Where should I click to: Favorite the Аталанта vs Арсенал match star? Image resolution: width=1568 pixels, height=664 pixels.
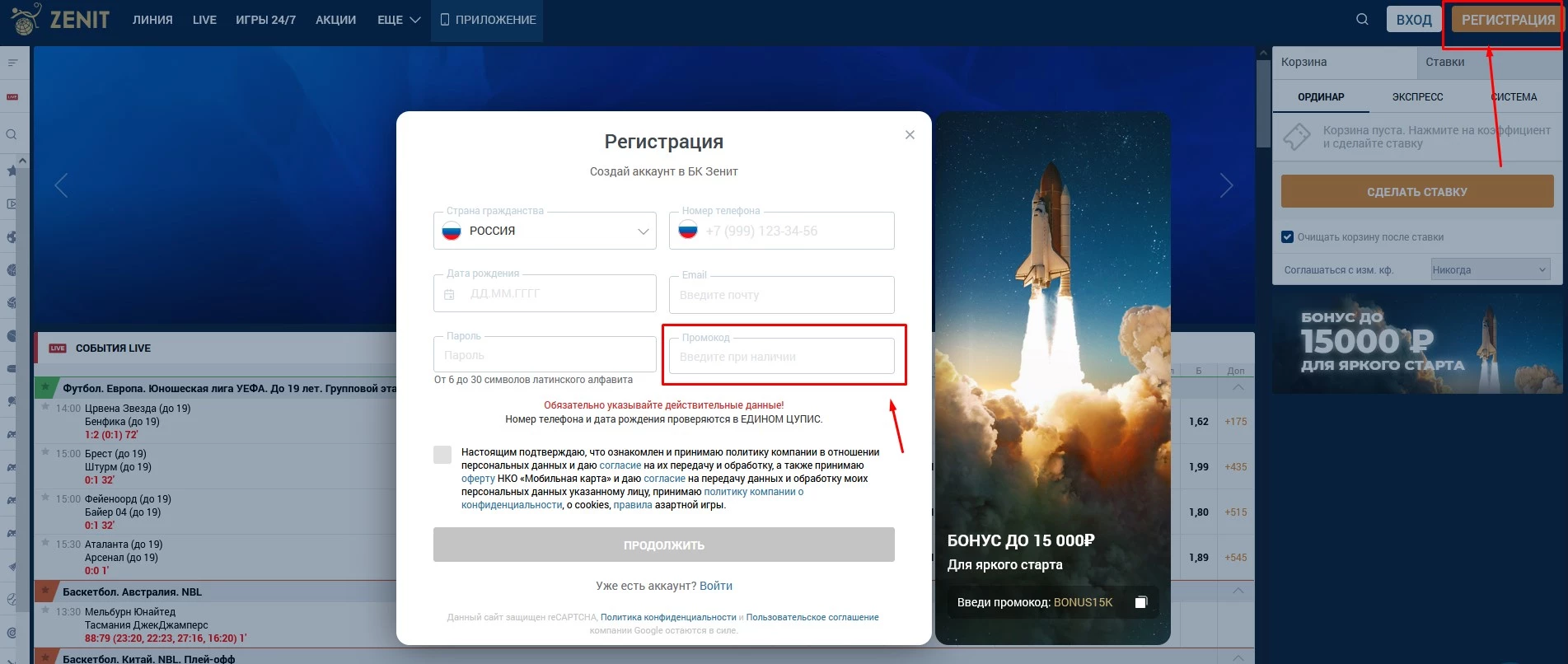pyautogui.click(x=45, y=543)
